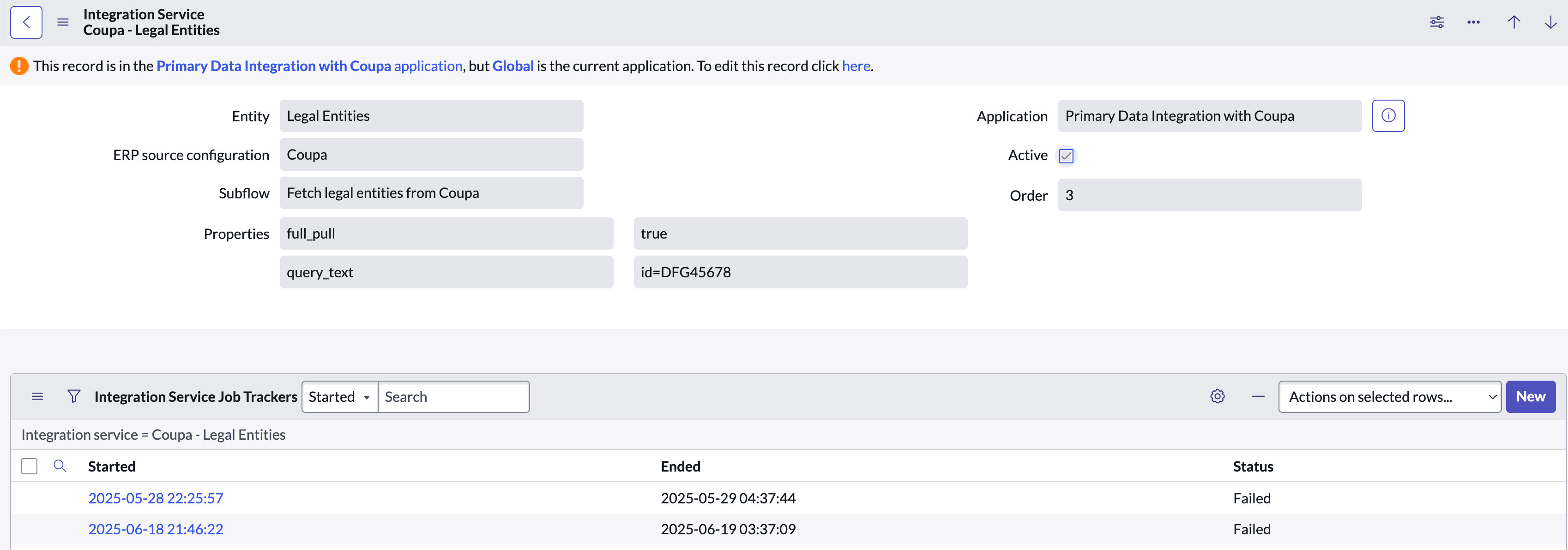Click the Entity field Legal Entities
The width and height of the screenshot is (1568, 550).
(x=432, y=116)
